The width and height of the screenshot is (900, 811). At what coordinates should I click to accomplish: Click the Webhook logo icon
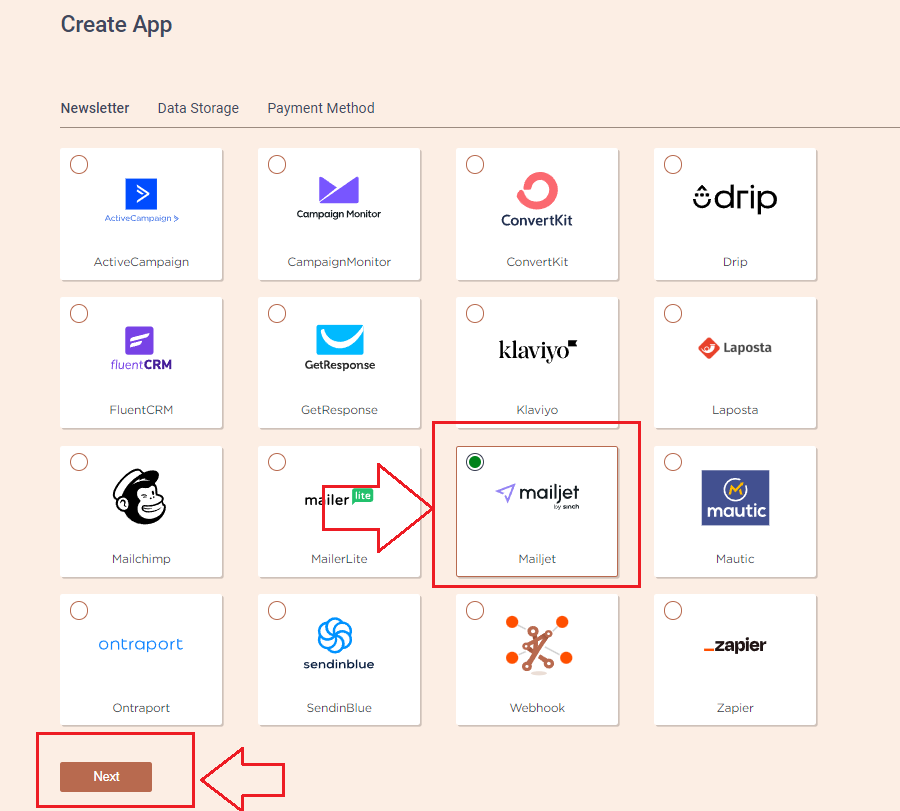point(539,645)
